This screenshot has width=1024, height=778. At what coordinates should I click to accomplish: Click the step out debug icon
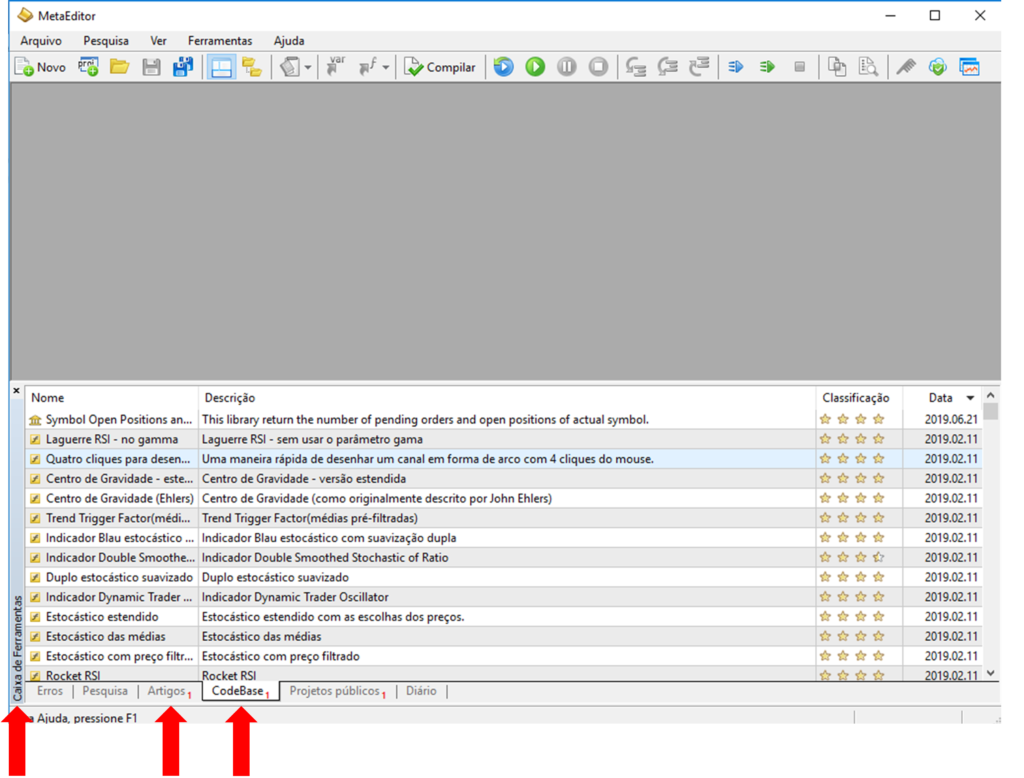tap(699, 67)
